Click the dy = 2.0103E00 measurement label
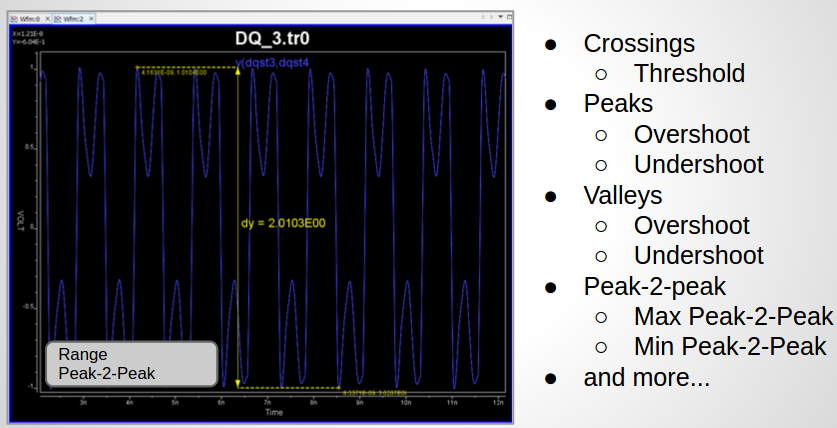The image size is (837, 428). point(284,223)
